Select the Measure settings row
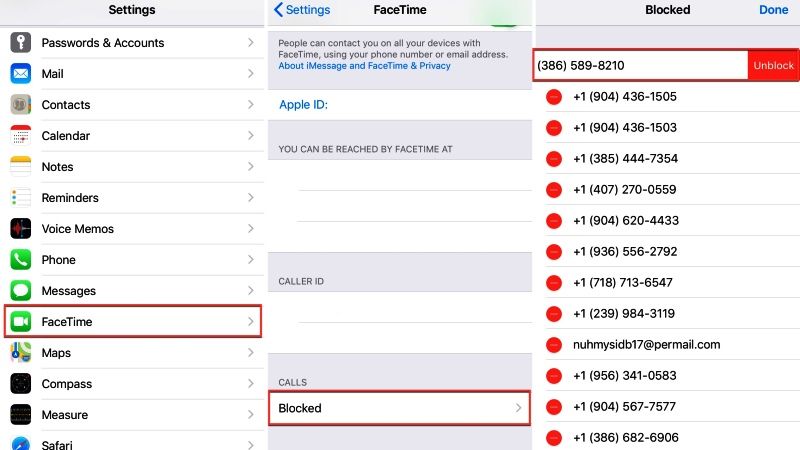 pos(133,415)
